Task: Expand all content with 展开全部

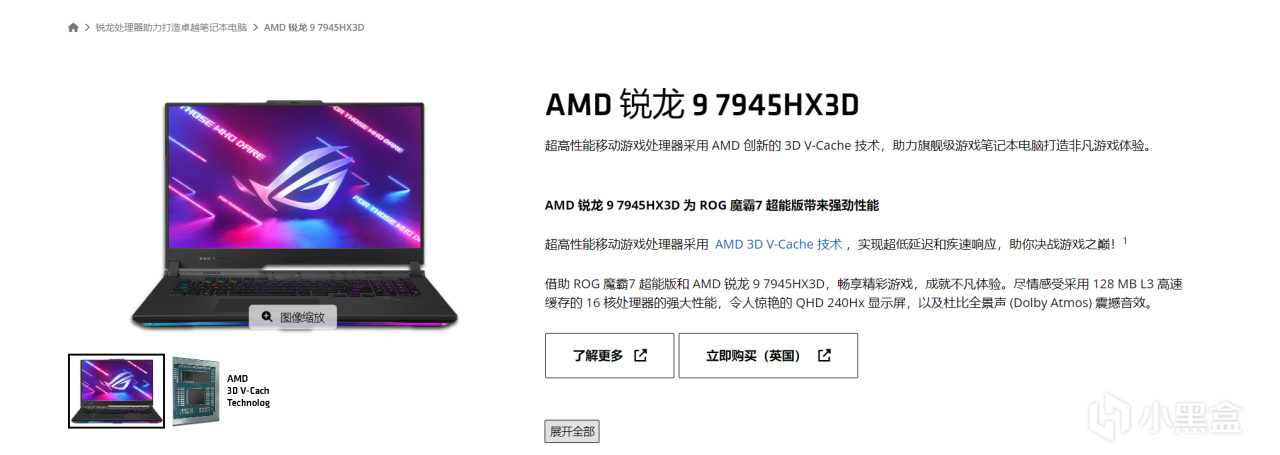Action: pos(572,432)
